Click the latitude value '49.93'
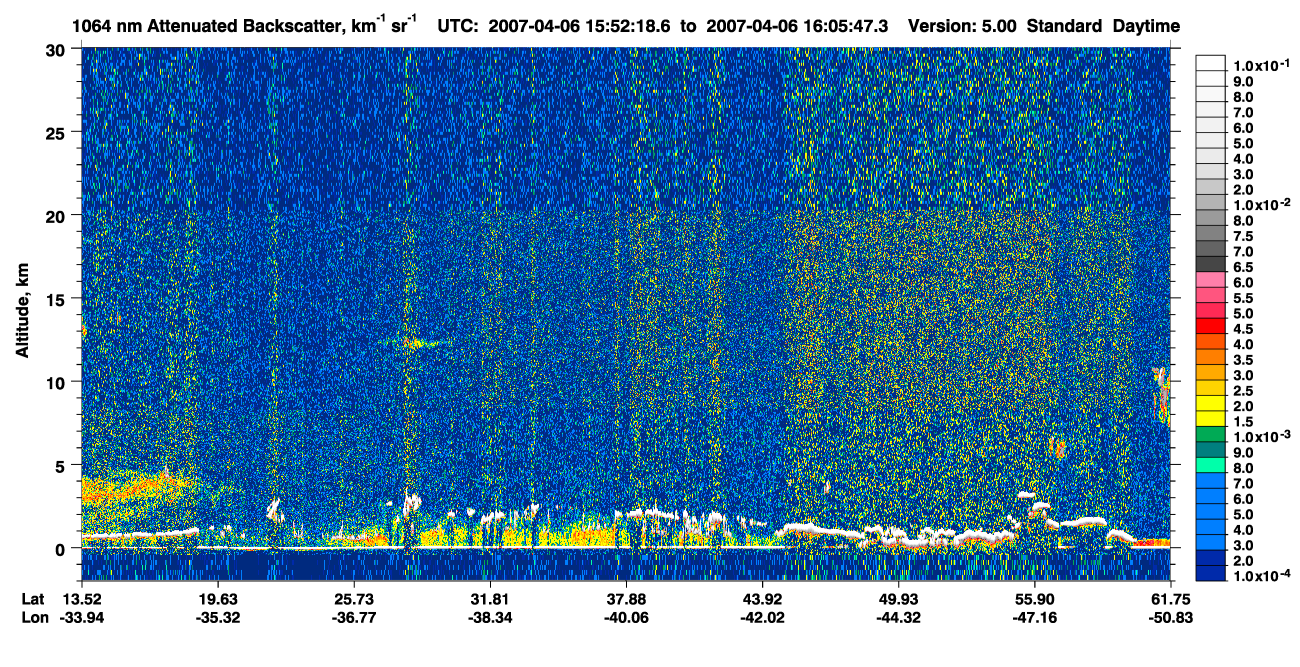Screen dimensions: 1300x667 pyautogui.click(x=898, y=599)
